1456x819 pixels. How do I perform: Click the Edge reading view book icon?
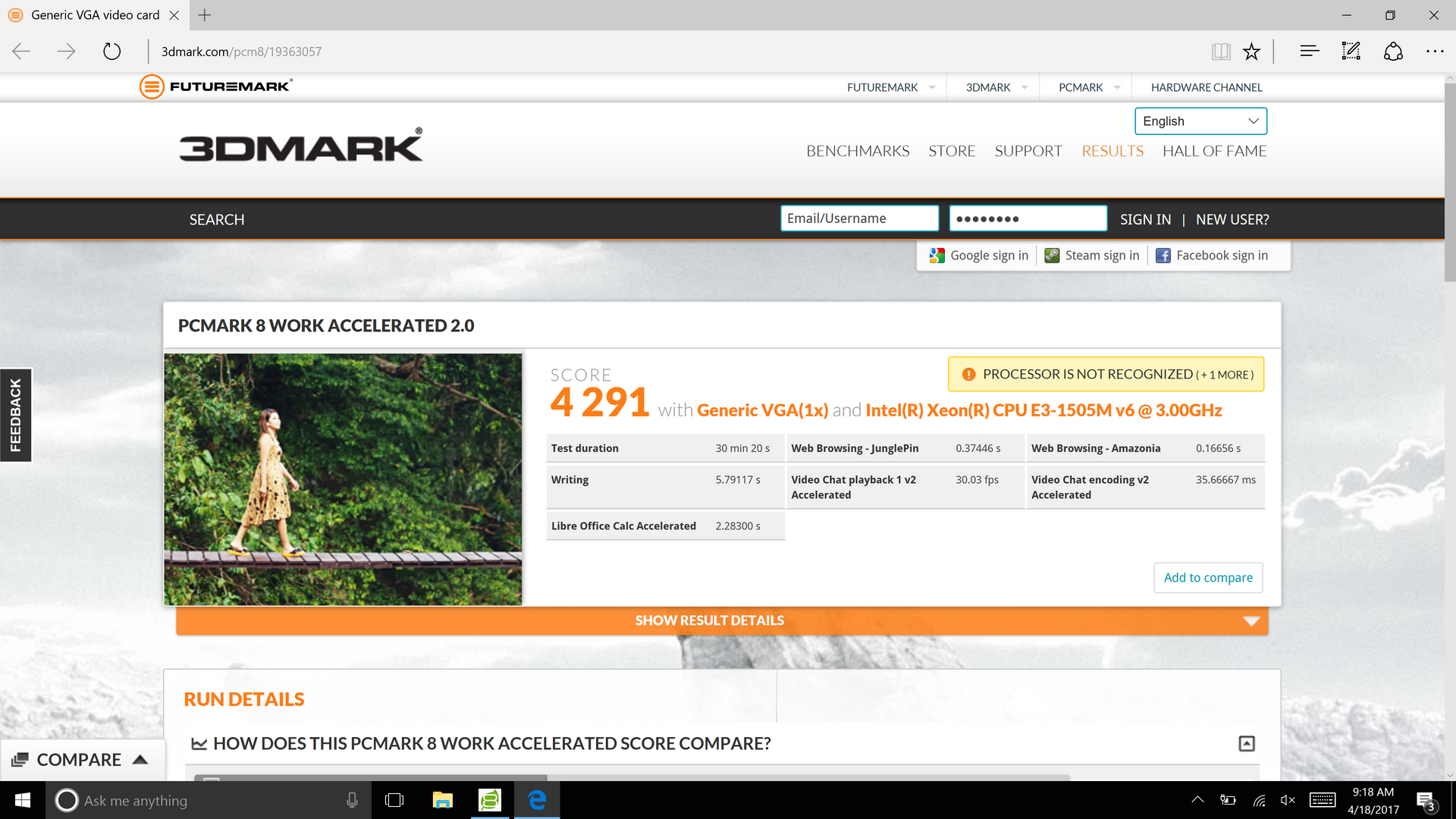(x=1220, y=52)
